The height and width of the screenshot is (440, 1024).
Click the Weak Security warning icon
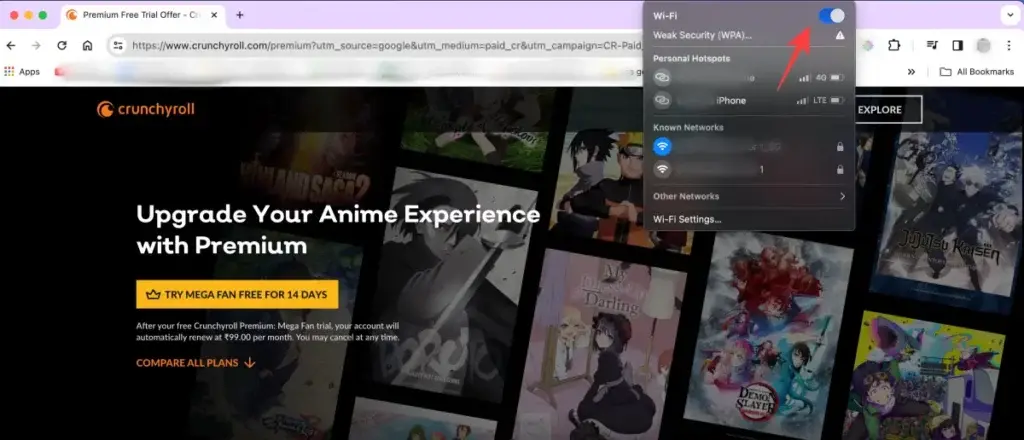tap(839, 35)
